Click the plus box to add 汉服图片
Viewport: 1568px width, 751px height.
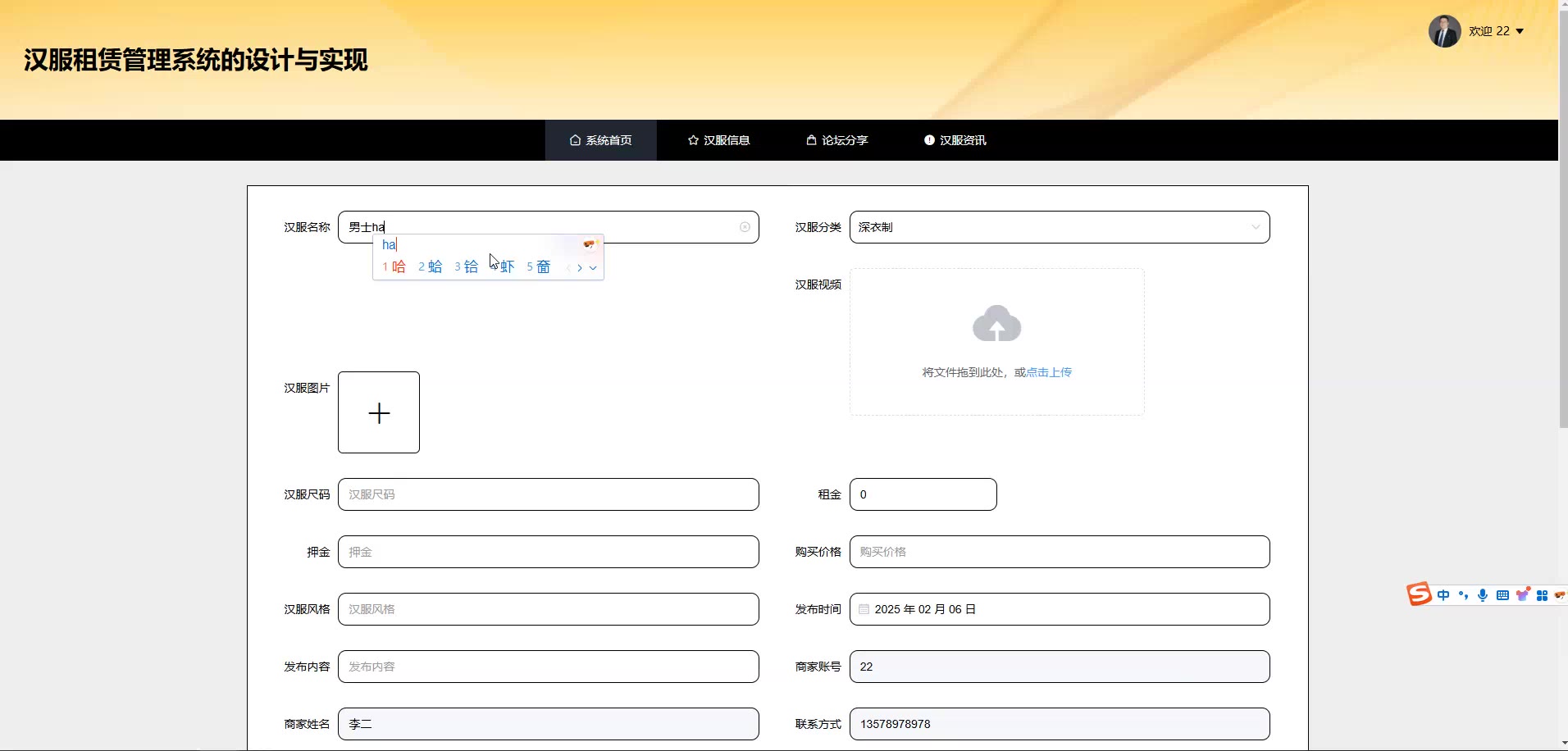point(379,412)
